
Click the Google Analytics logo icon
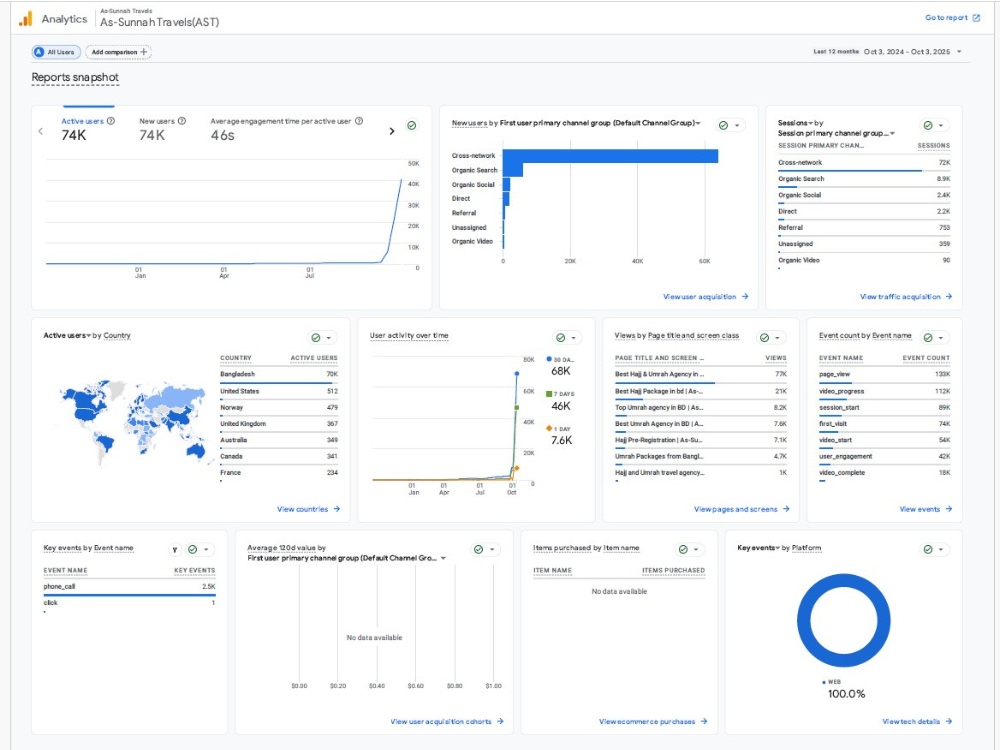click(26, 19)
